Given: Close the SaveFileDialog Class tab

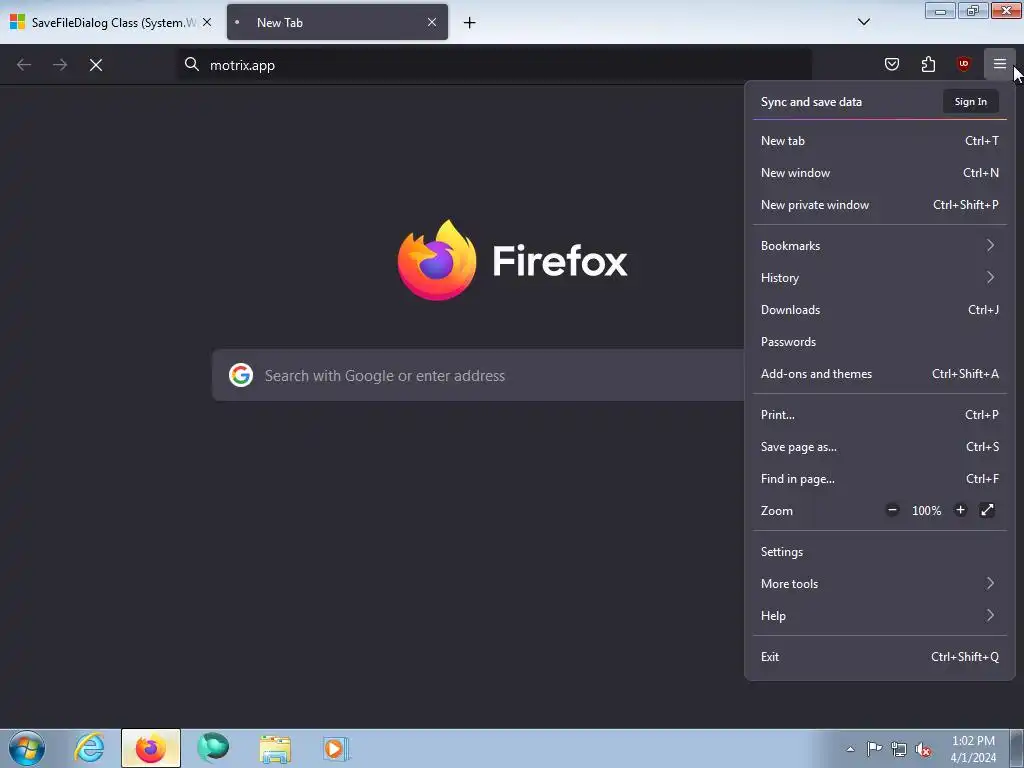Looking at the screenshot, I should (207, 22).
